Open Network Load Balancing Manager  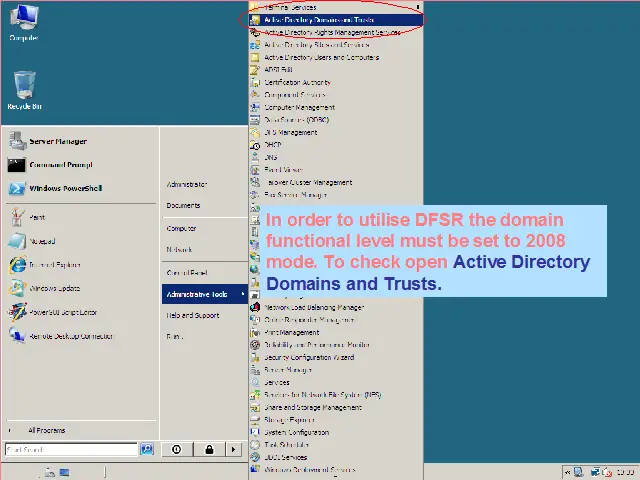(x=336, y=307)
